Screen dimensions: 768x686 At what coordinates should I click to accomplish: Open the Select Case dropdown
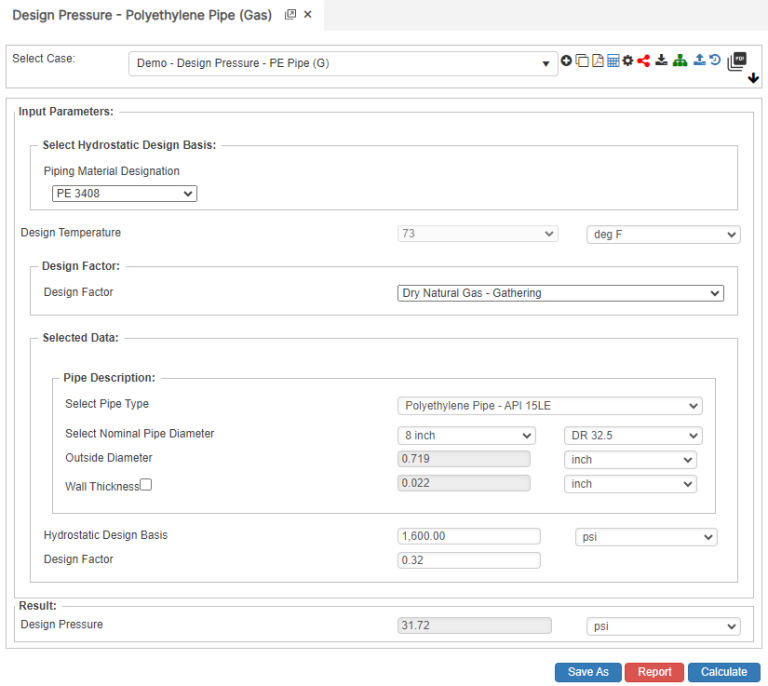tap(343, 63)
